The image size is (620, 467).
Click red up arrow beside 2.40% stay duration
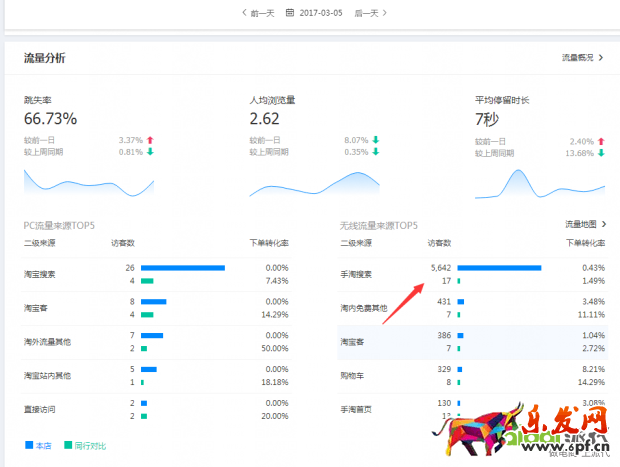click(x=601, y=140)
